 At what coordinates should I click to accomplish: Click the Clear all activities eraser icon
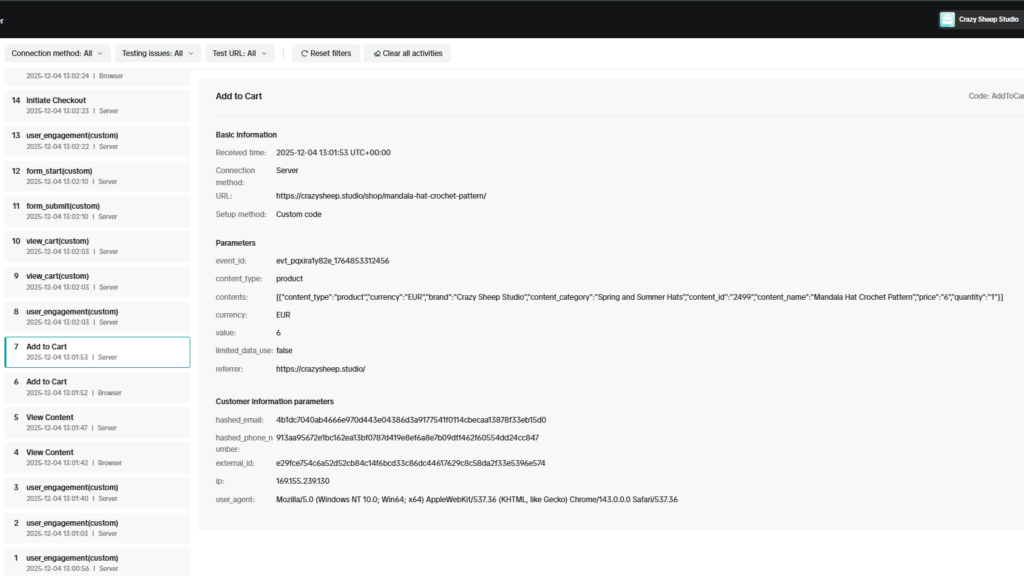[x=377, y=53]
